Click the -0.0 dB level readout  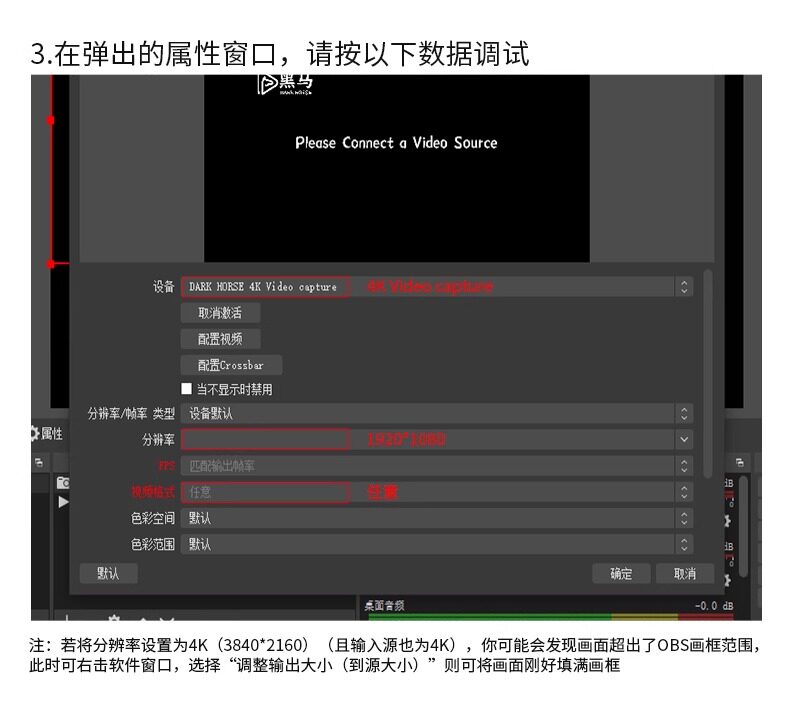pyautogui.click(x=714, y=605)
